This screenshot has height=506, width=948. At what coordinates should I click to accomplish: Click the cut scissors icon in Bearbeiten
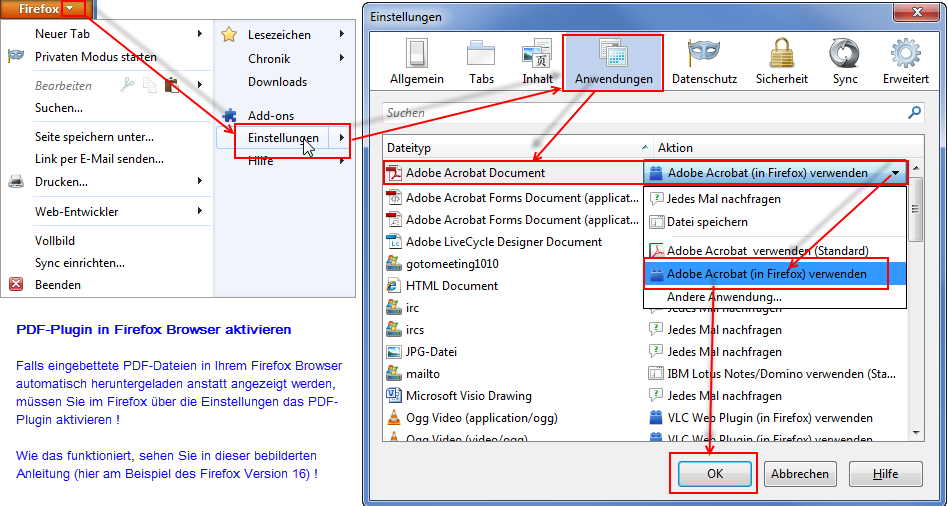pos(127,85)
